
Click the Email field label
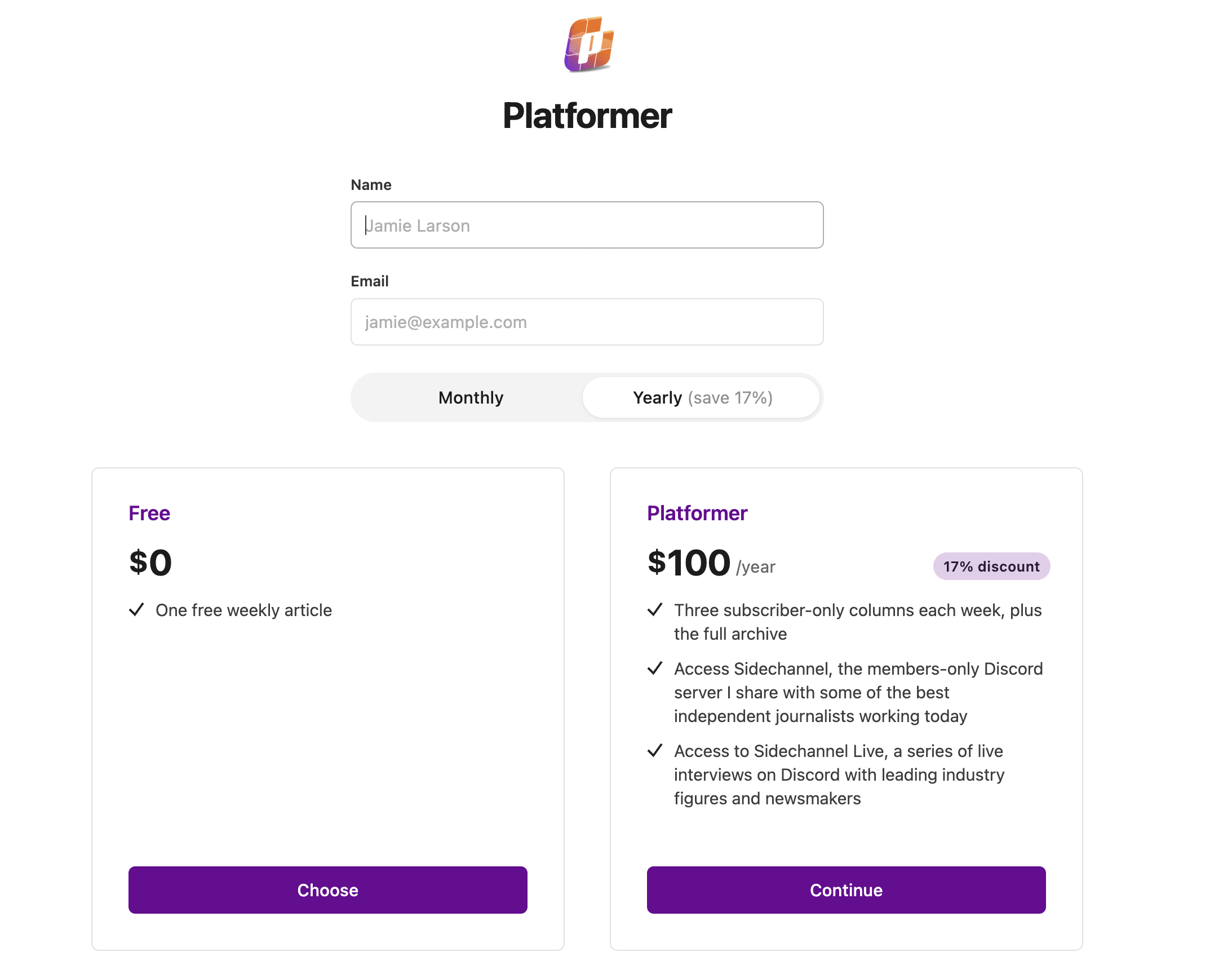tap(369, 281)
